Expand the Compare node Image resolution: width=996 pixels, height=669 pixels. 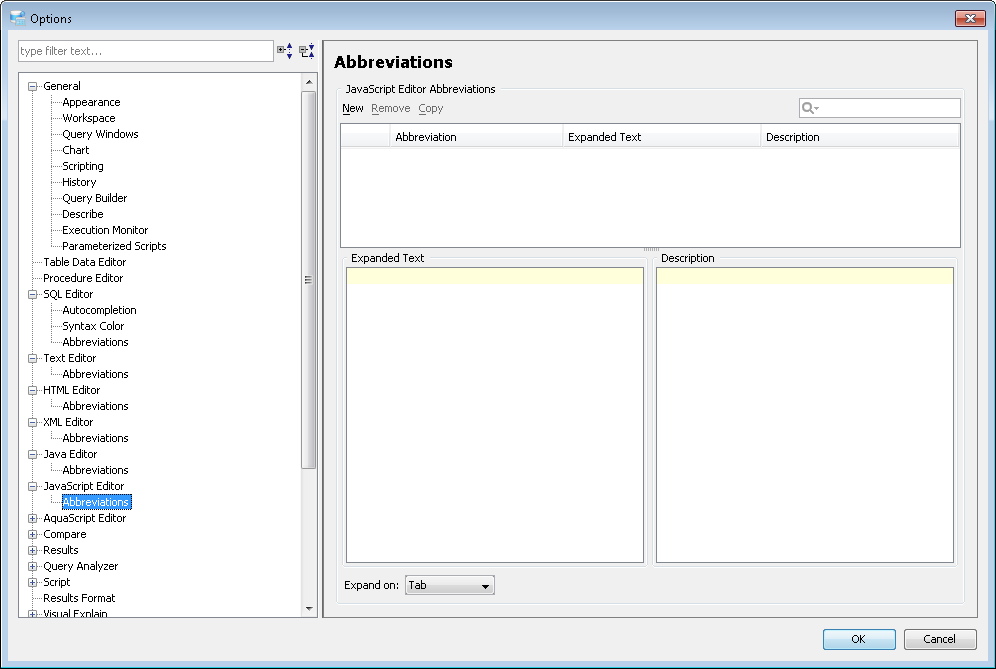pos(32,534)
